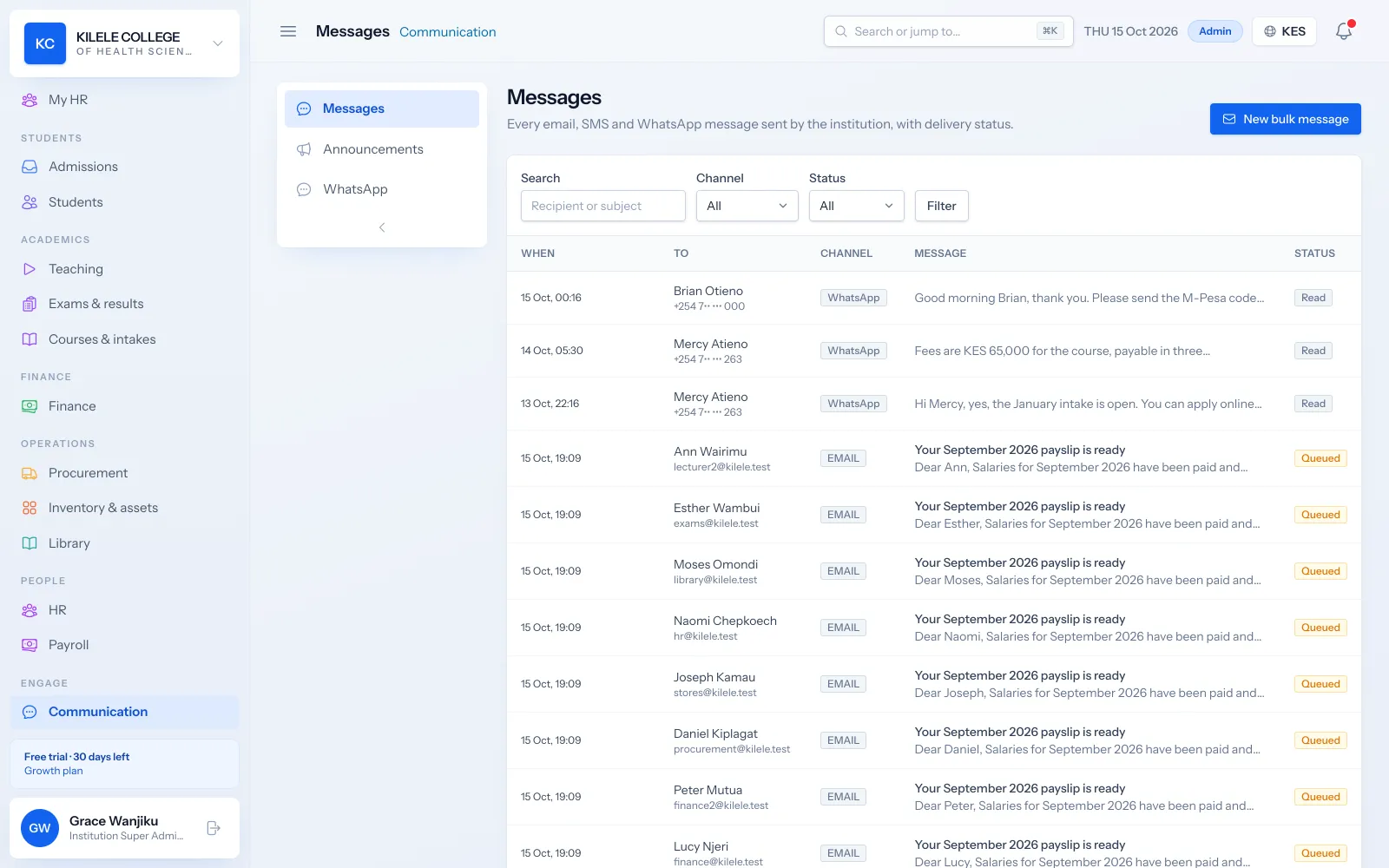The image size is (1389, 868).
Task: Switch to WhatsApp submenu
Action: pyautogui.click(x=382, y=189)
